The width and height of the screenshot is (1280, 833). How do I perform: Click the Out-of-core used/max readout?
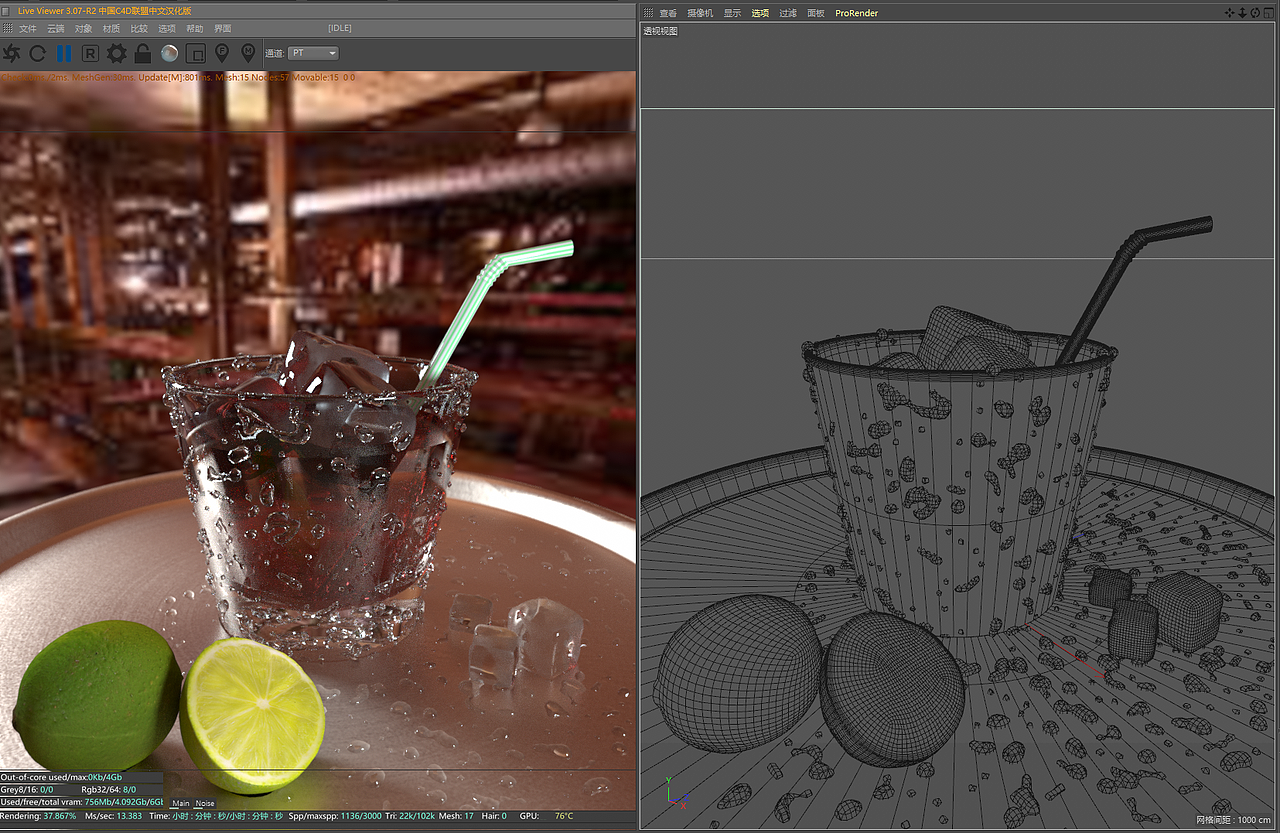click(61, 777)
